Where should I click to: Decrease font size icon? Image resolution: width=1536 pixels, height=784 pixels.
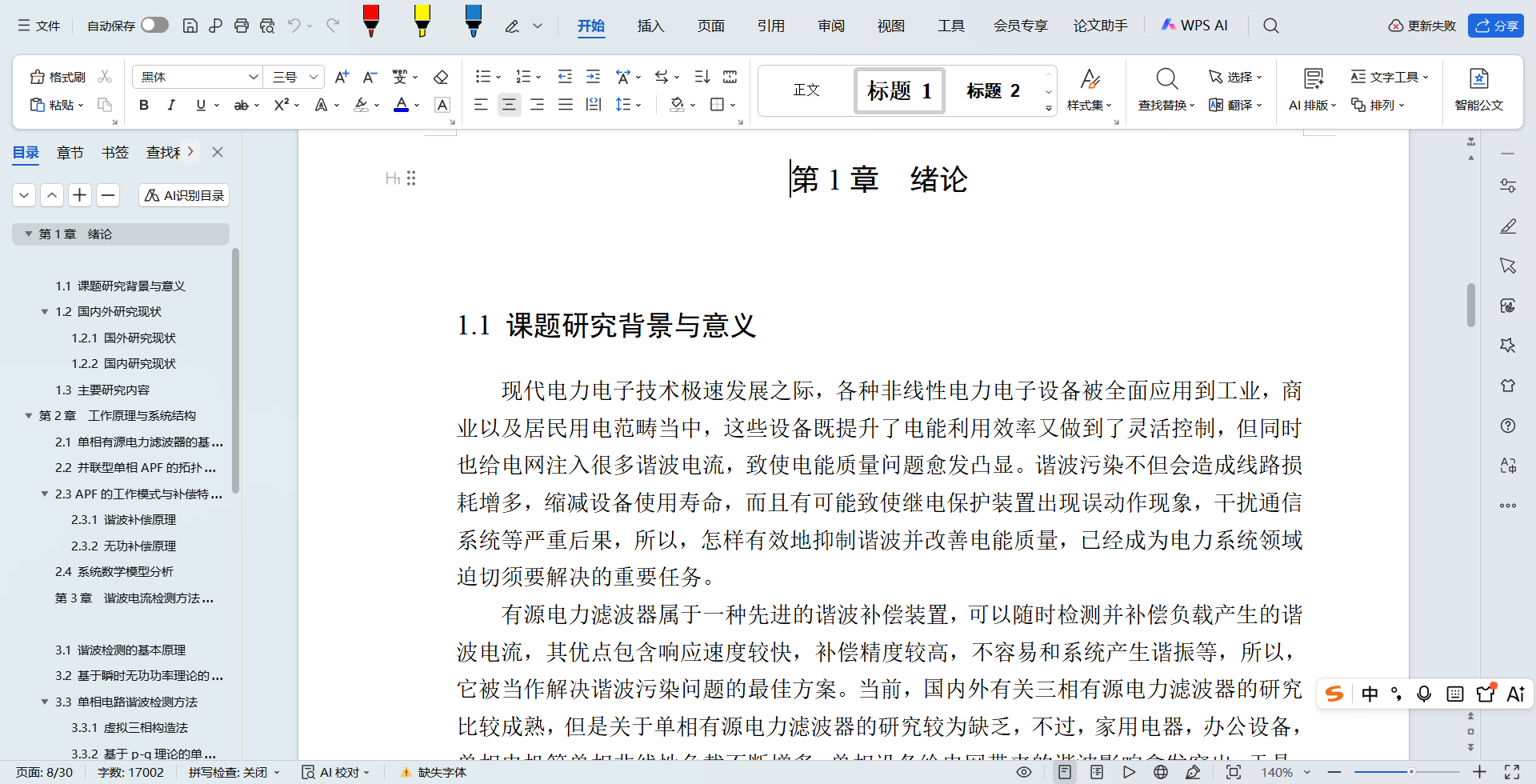click(370, 77)
